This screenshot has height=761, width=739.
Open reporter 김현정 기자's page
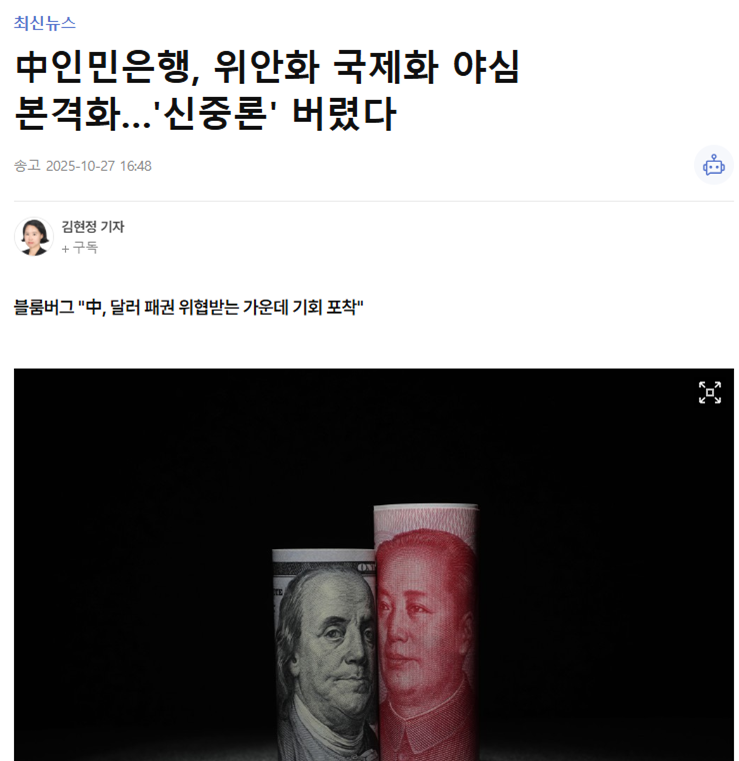click(93, 227)
